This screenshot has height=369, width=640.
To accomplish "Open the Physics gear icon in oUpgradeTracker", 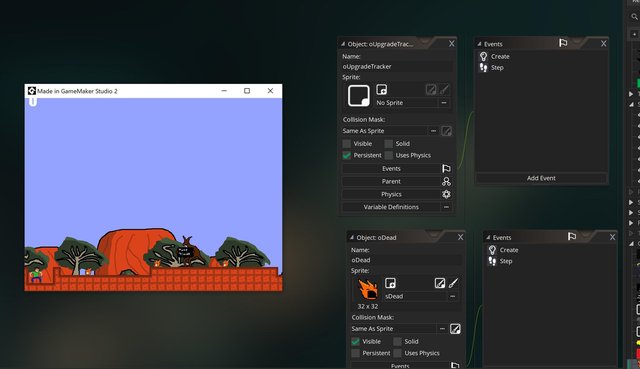I will 446,194.
